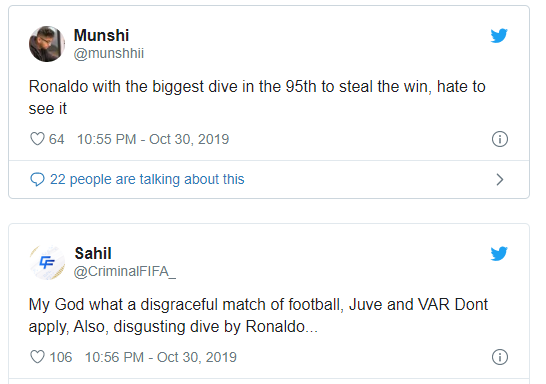This screenshot has width=546, height=384.
Task: Like Munshi's tweet with the heart icon
Action: 37,139
